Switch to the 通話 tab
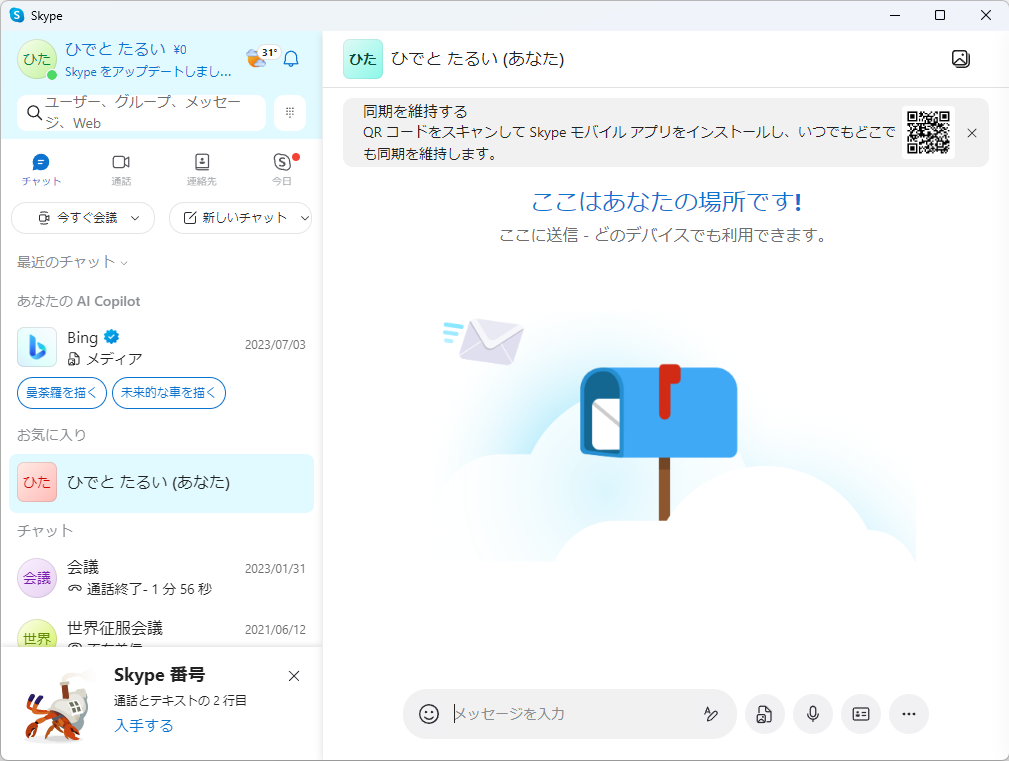Screen dimensions: 1009x761 [x=121, y=170]
